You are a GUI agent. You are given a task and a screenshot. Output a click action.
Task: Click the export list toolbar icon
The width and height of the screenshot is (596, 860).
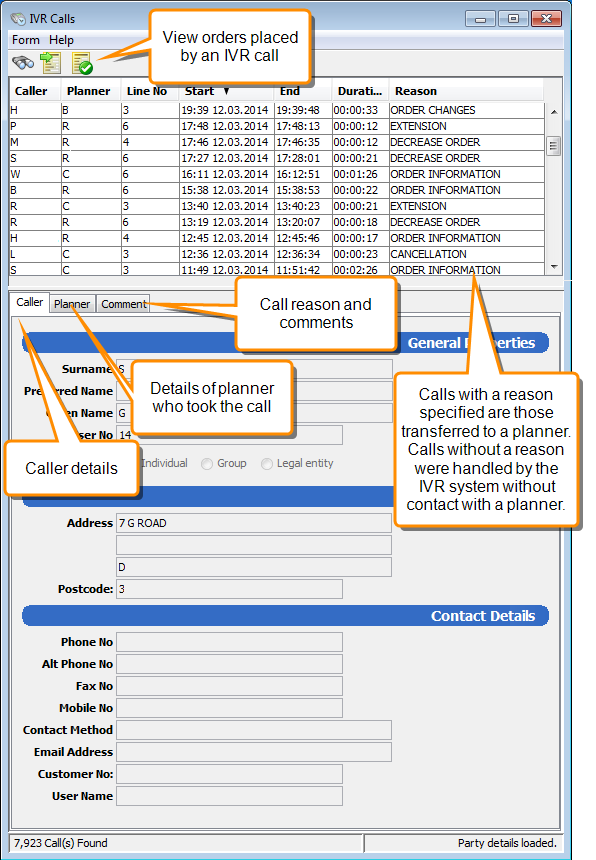pos(50,63)
